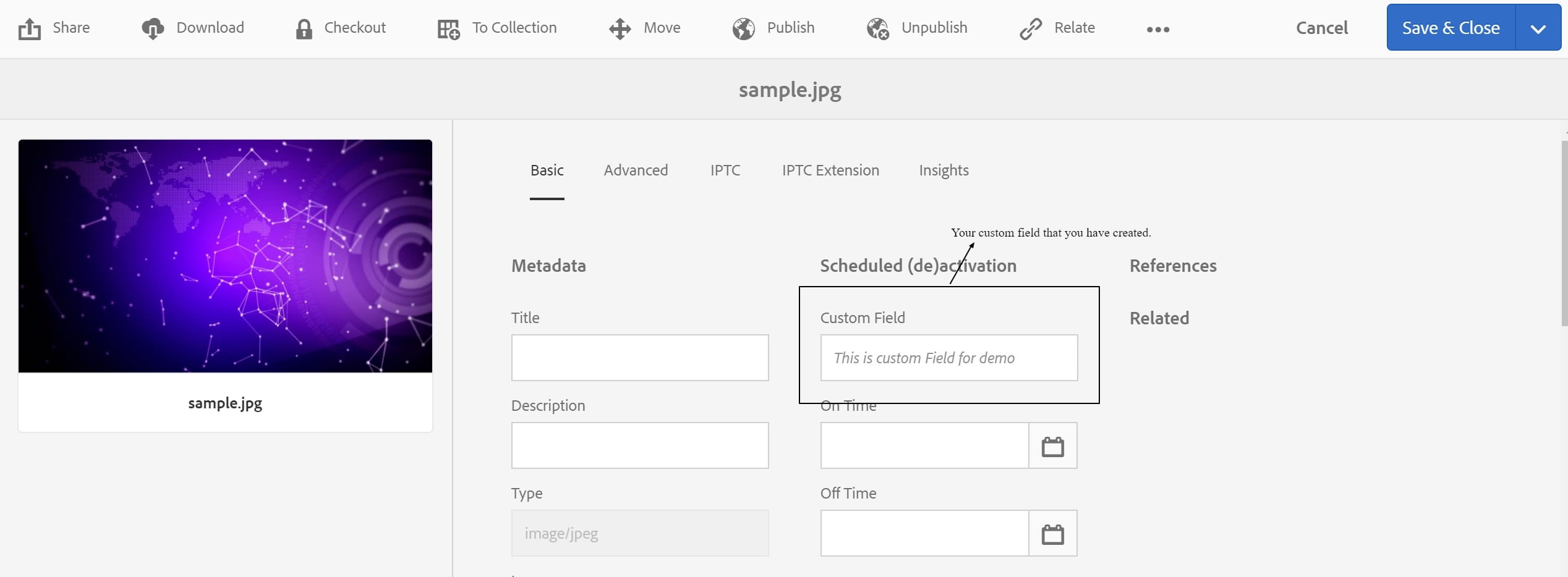
Task: Open the Insights tab
Action: pos(944,171)
